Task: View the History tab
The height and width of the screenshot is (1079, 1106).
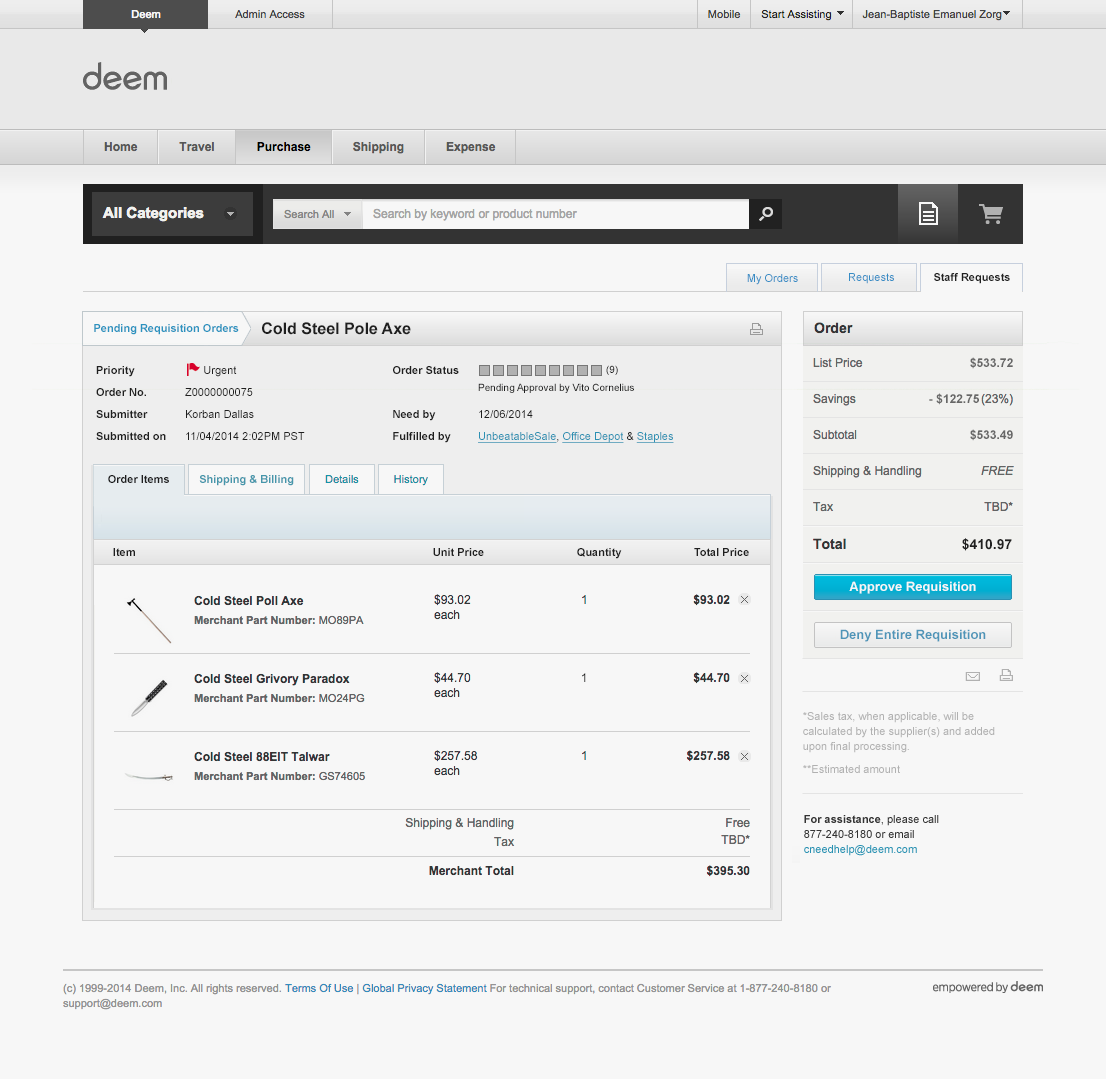Action: point(411,480)
